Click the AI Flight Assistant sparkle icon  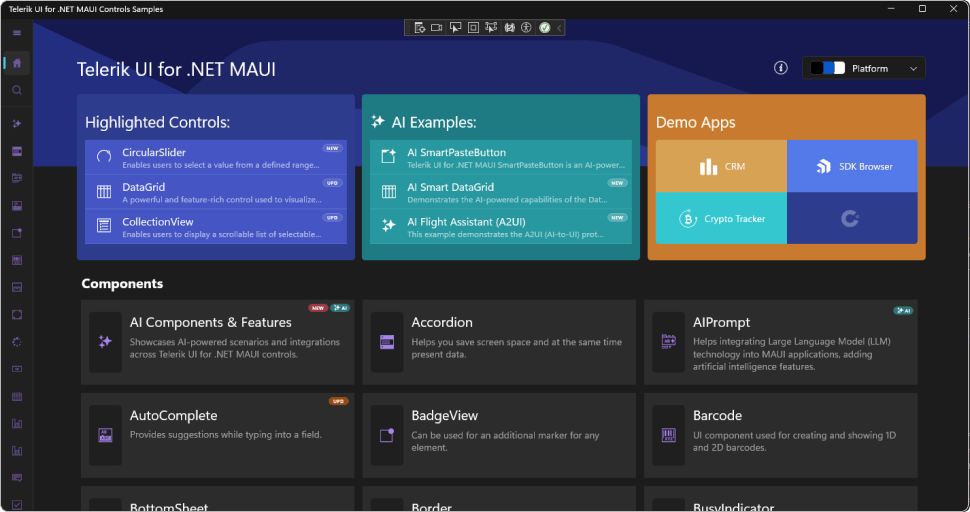(388, 226)
